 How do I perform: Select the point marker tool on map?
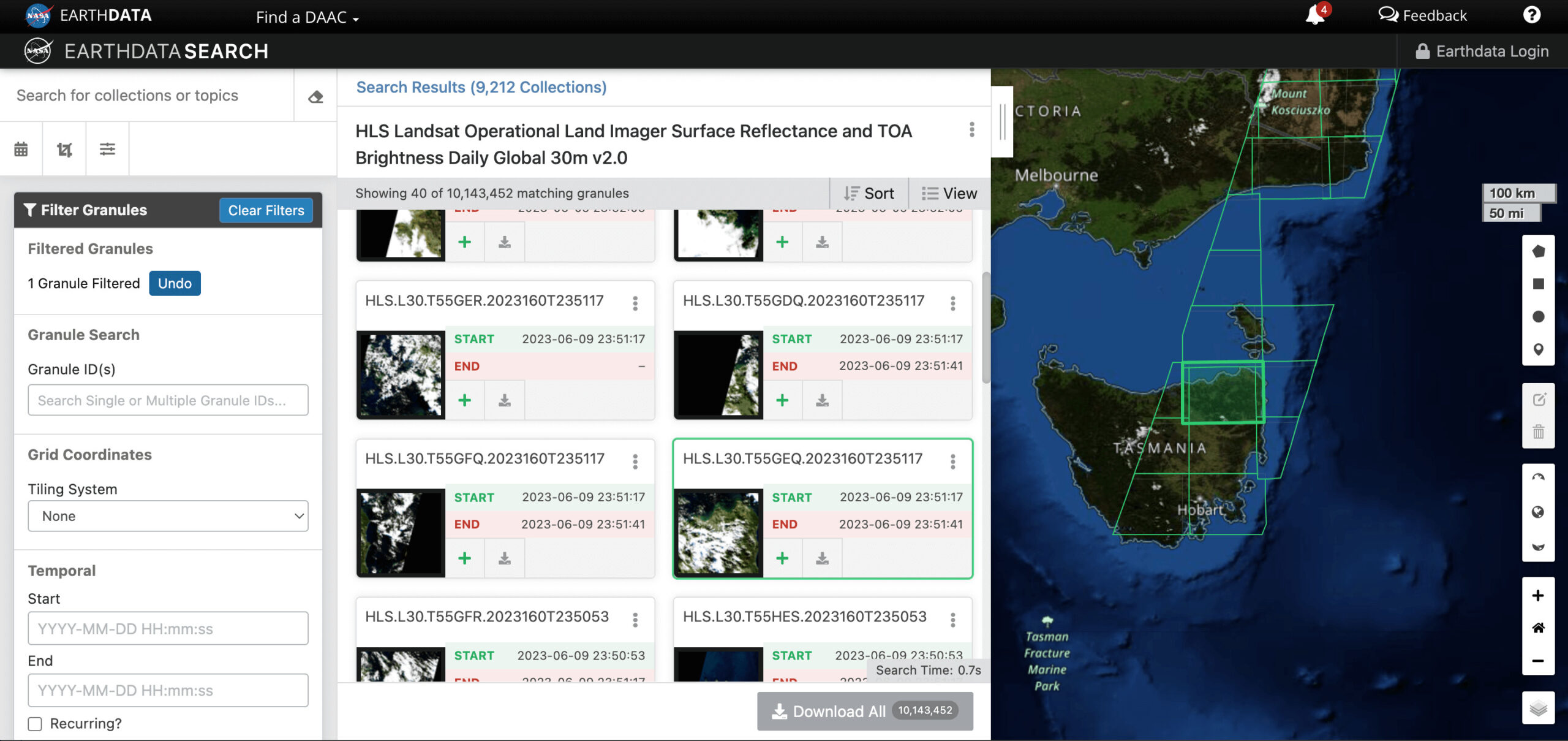pos(1538,349)
